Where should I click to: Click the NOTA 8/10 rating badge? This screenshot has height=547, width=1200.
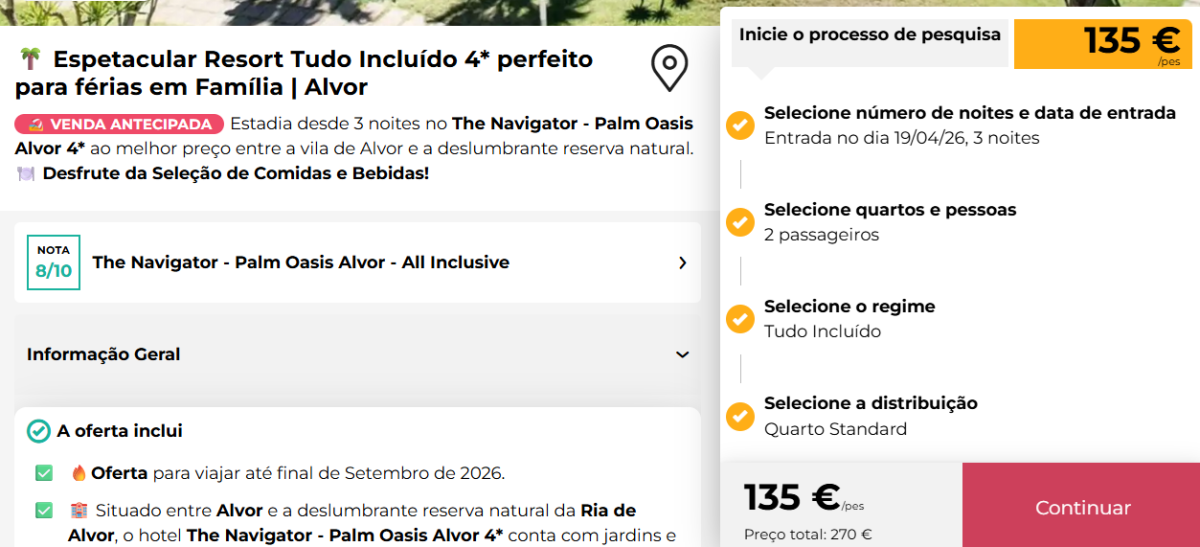pos(54,262)
